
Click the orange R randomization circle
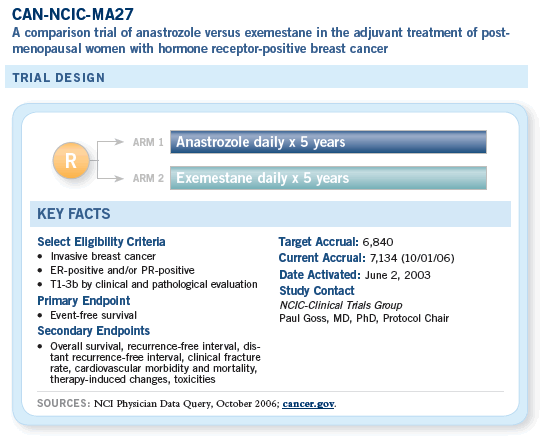point(71,160)
